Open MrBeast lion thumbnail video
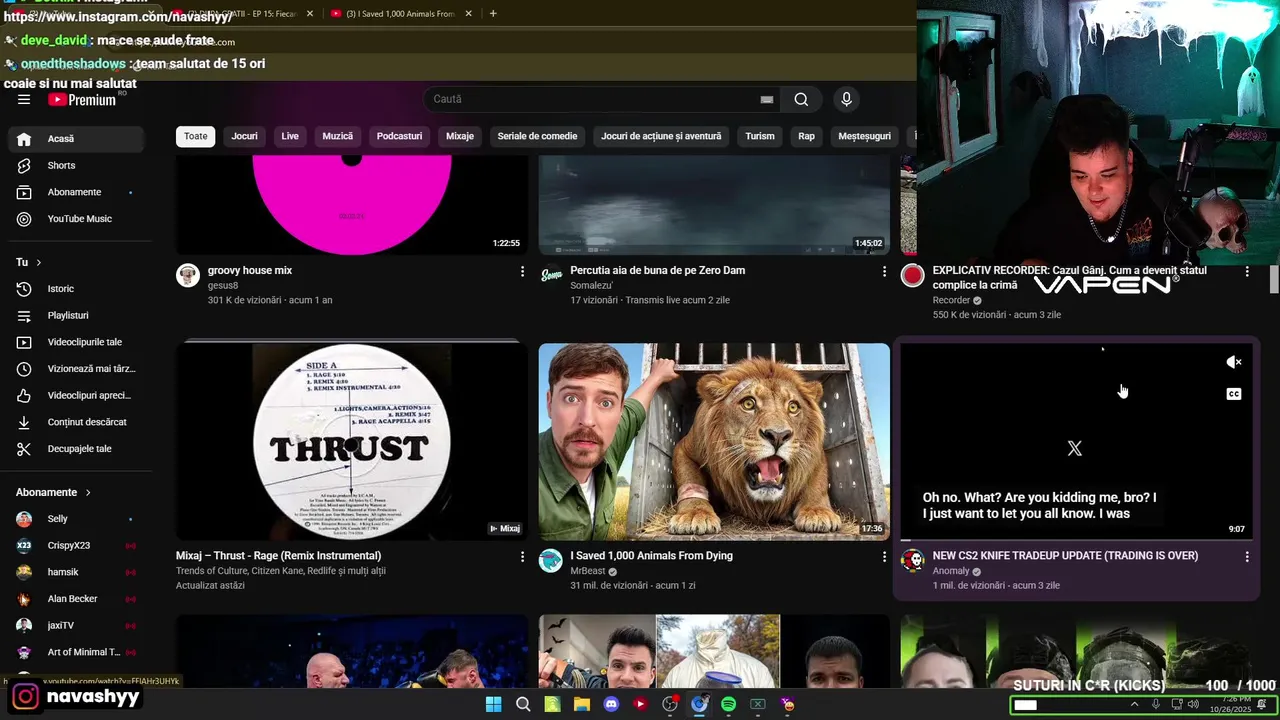 (714, 442)
